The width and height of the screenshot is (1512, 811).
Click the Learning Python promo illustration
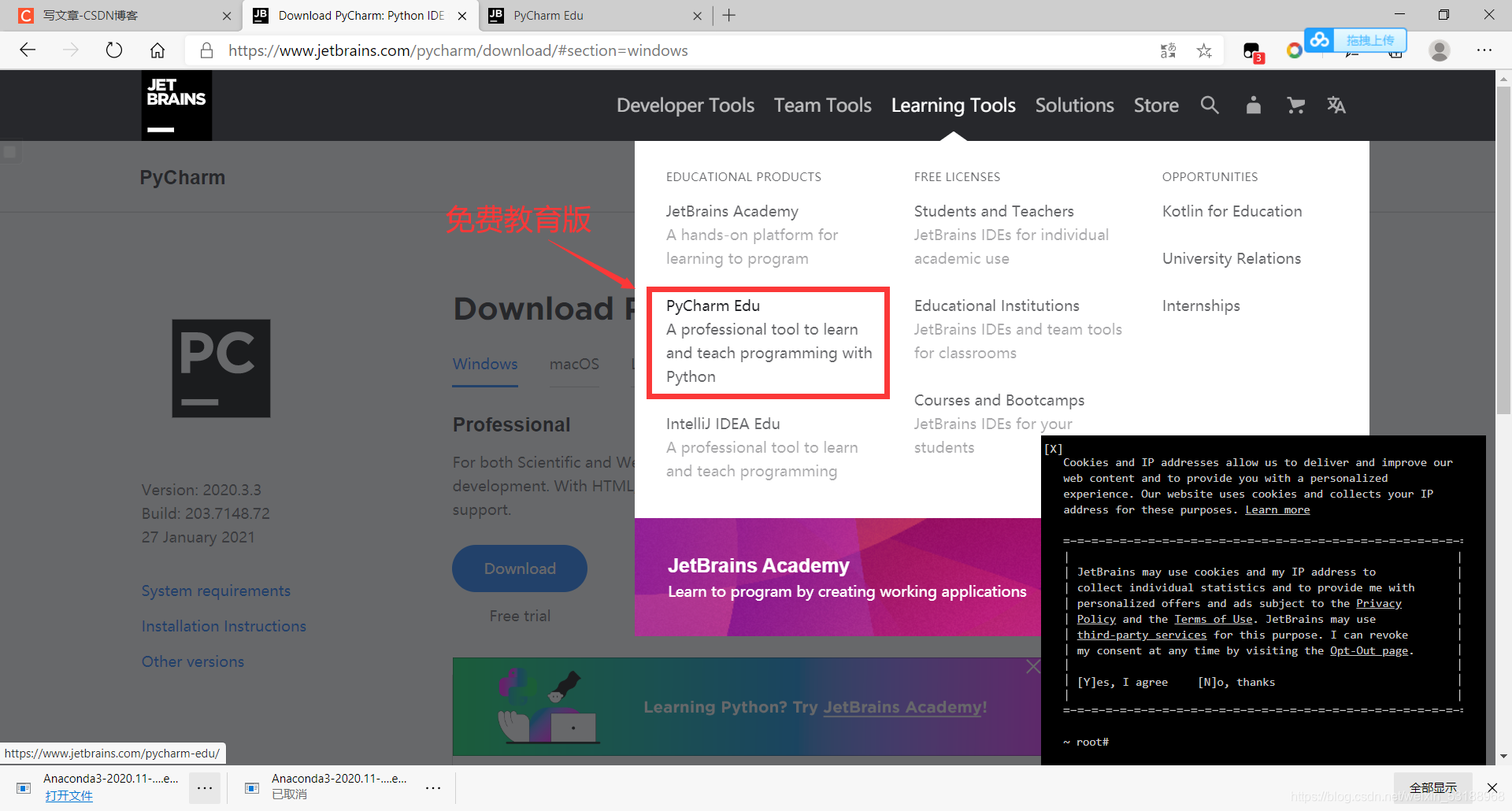pos(548,706)
